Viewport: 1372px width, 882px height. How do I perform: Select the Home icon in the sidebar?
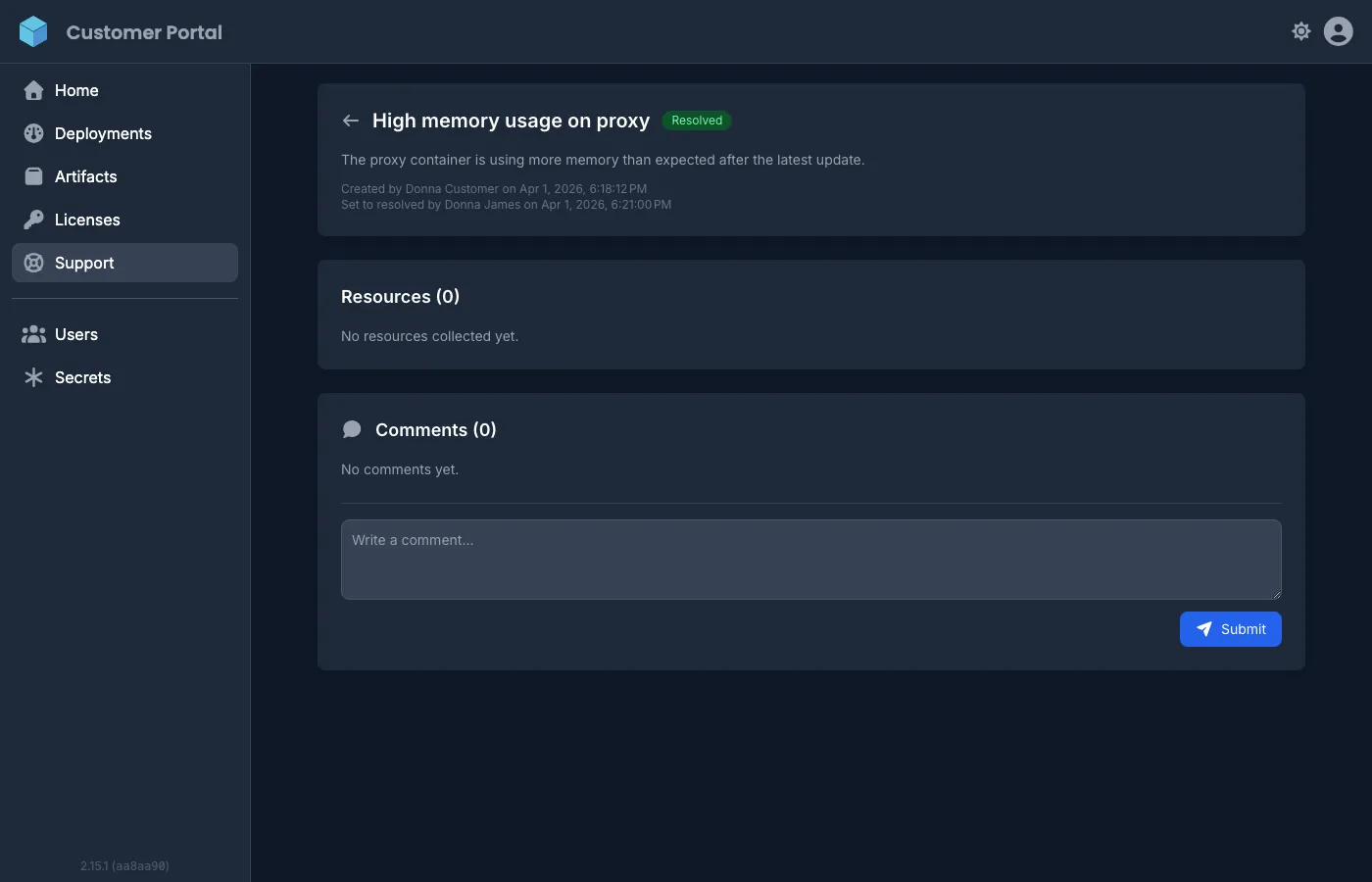33,90
